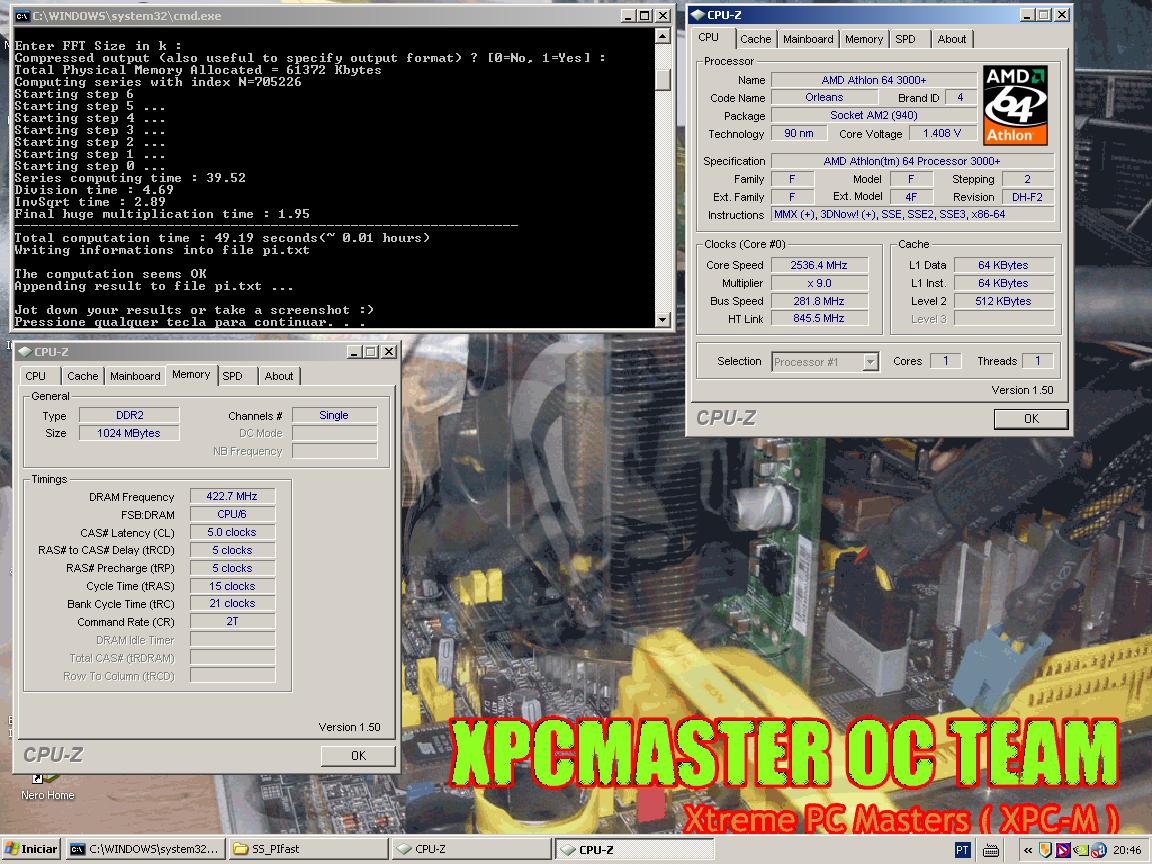The height and width of the screenshot is (864, 1152).
Task: Click the memory Size value 1024 MBytes
Action: point(129,433)
